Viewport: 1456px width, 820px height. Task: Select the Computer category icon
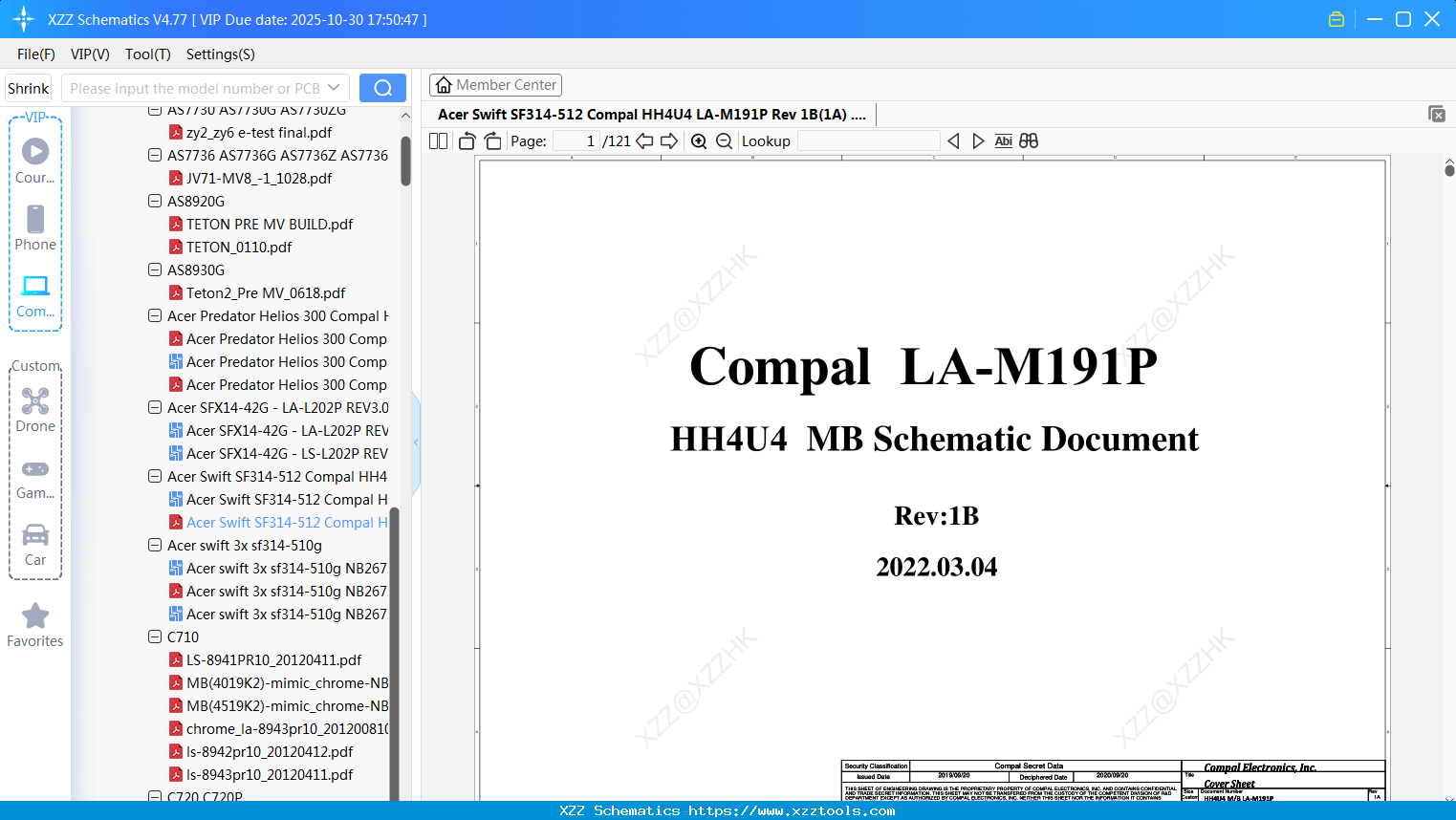(35, 286)
